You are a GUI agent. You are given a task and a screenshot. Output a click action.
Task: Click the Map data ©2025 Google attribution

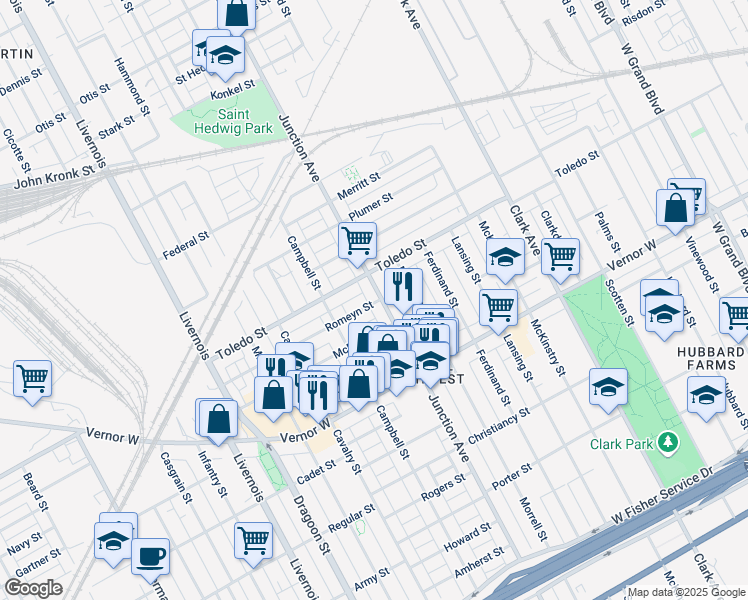[686, 593]
